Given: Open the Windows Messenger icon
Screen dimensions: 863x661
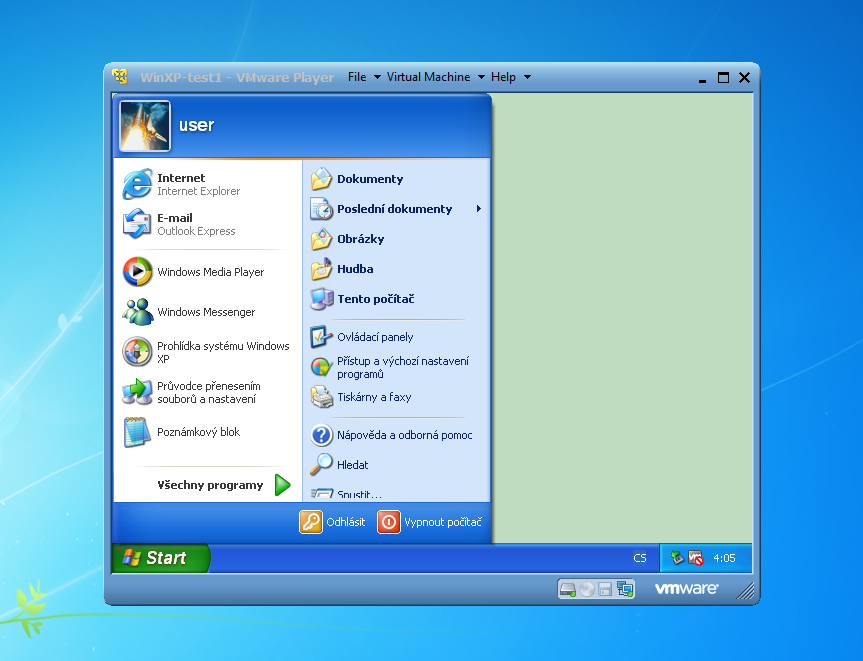Looking at the screenshot, I should pos(137,312).
